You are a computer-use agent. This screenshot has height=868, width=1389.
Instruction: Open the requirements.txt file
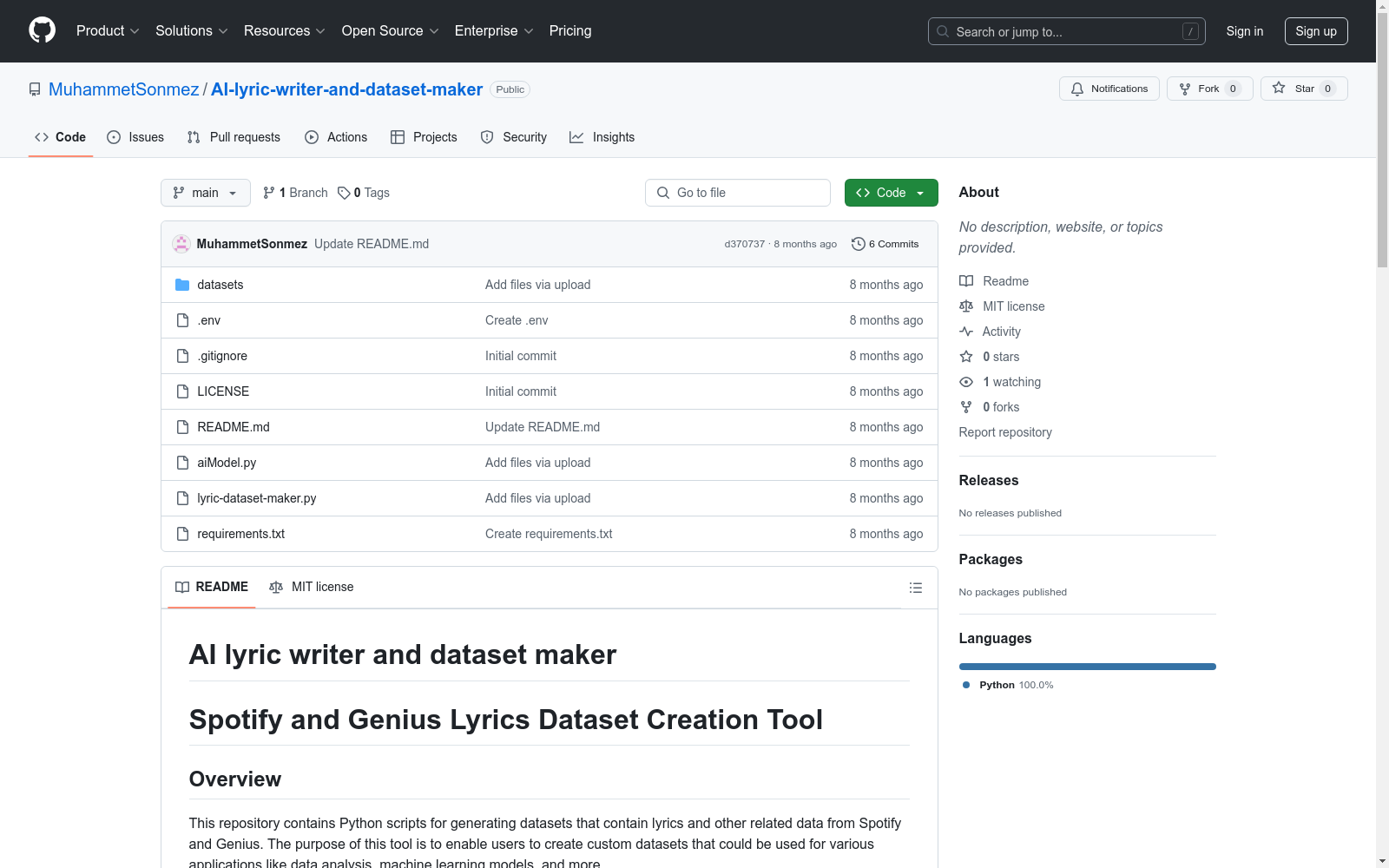241,534
